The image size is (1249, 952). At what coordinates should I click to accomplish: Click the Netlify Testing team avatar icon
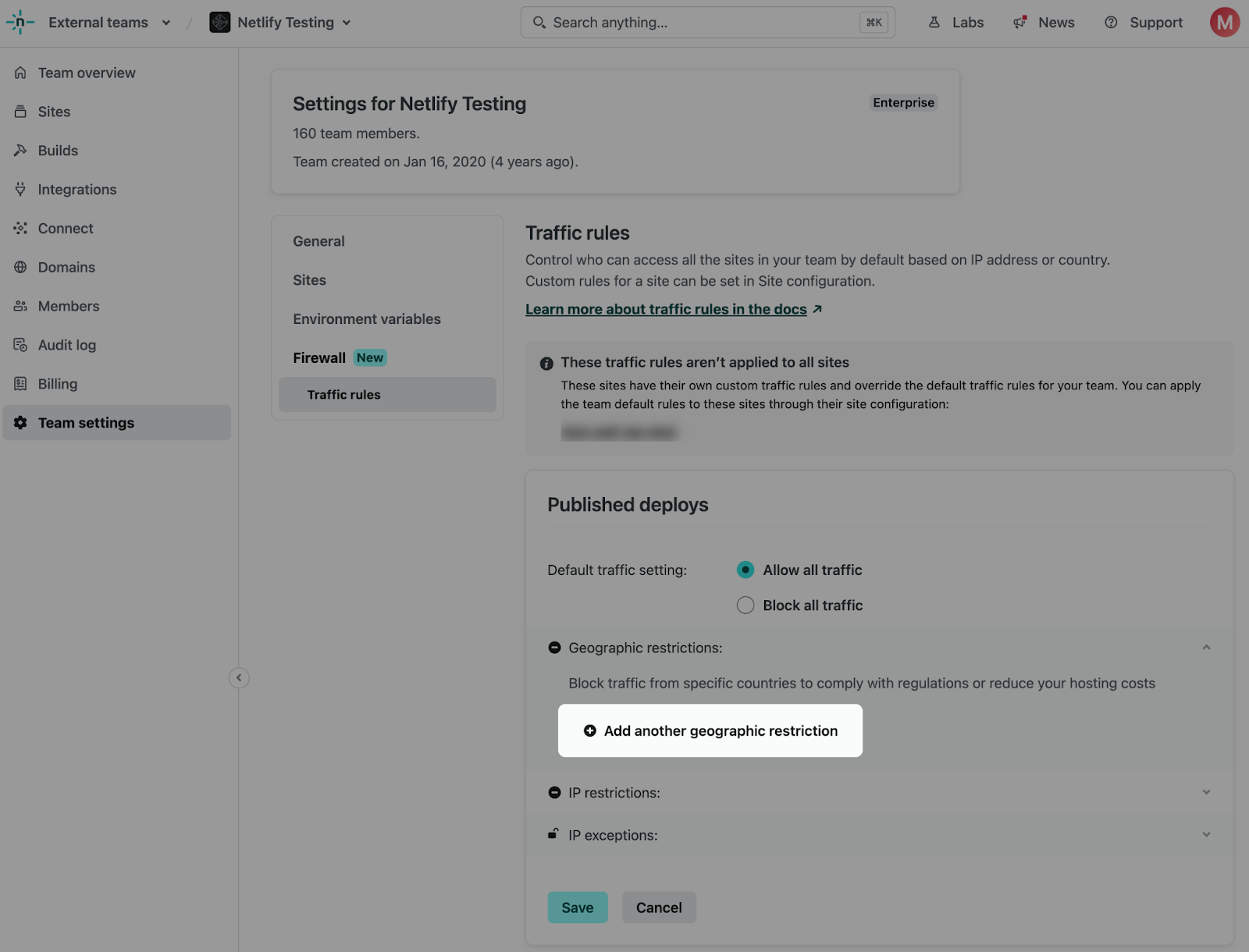tap(219, 23)
